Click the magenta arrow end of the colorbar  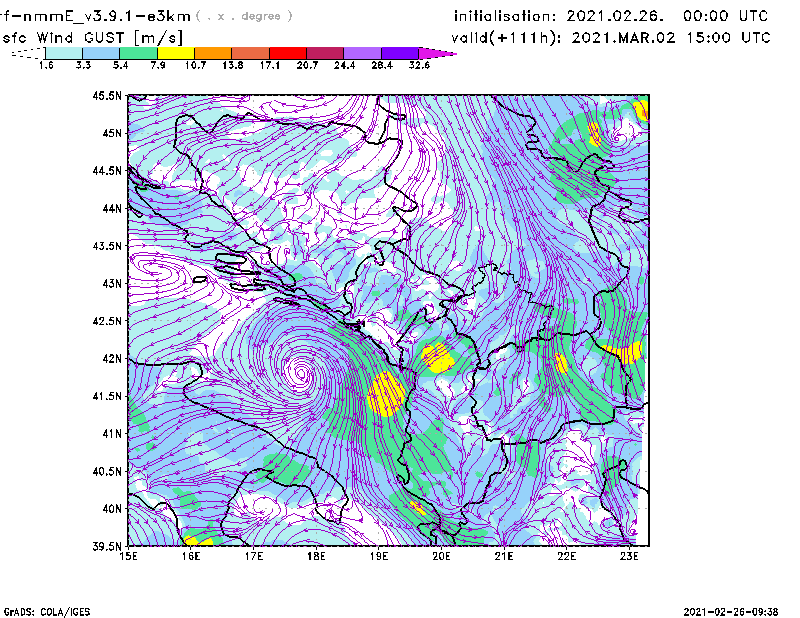coord(437,53)
